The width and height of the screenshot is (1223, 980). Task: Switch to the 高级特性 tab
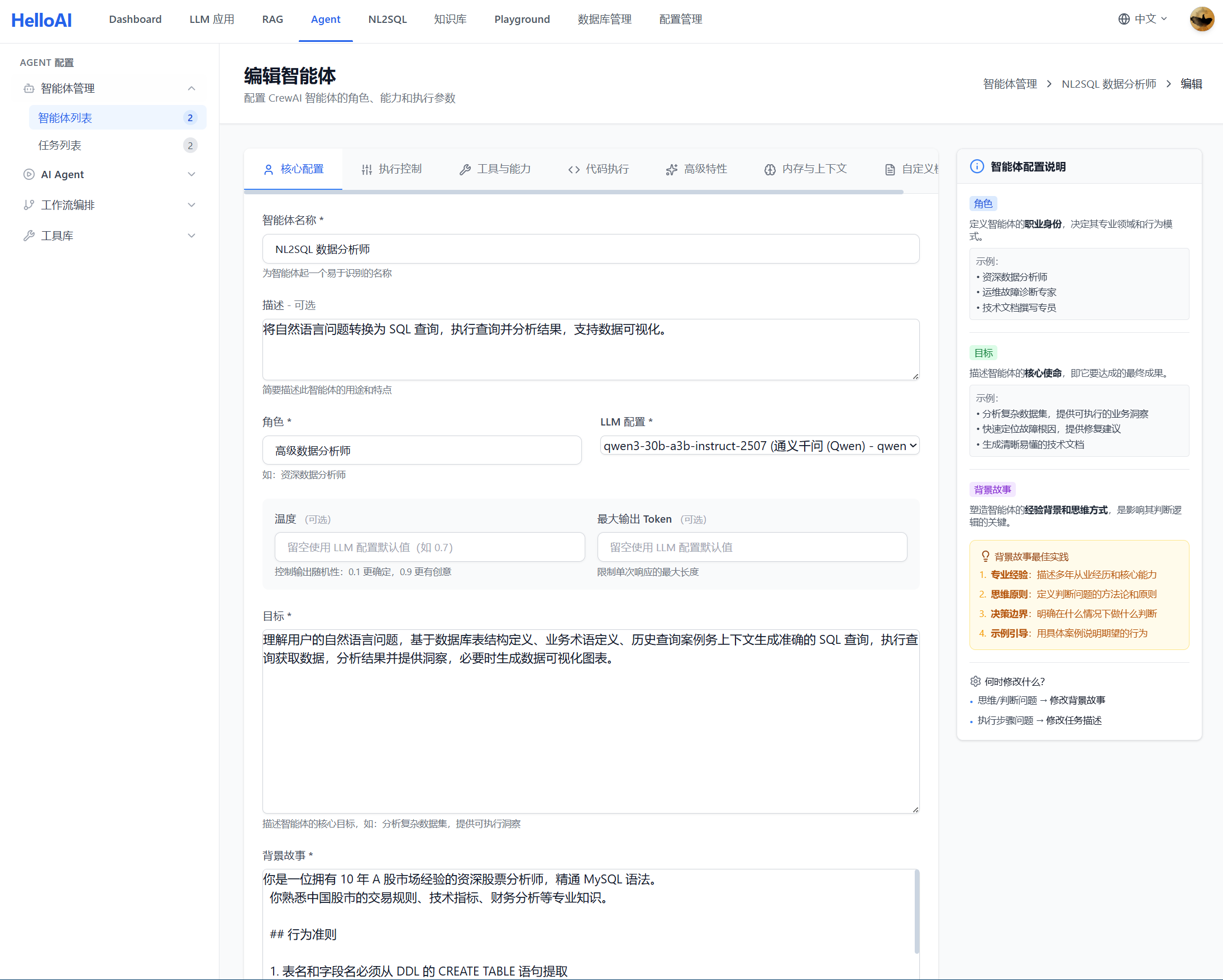point(696,169)
